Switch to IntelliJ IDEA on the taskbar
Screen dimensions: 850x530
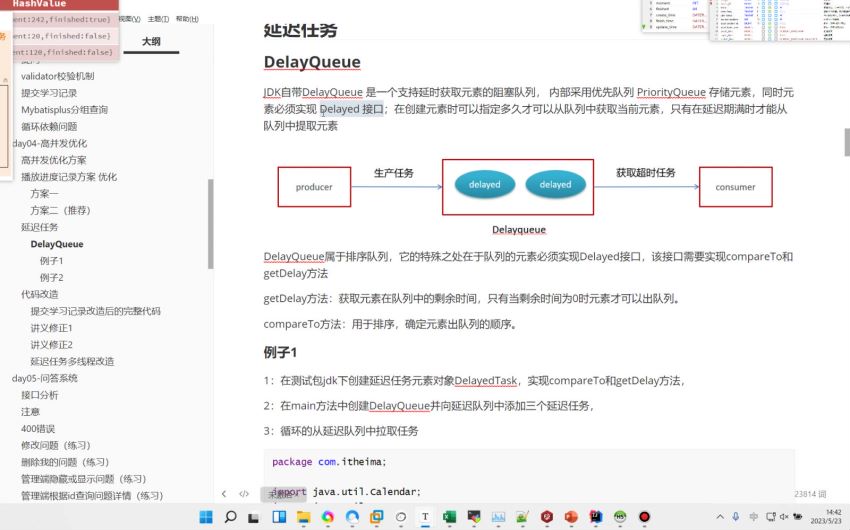pos(596,517)
